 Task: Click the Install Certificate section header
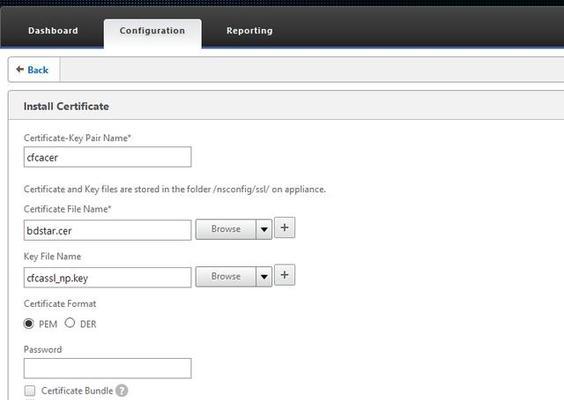point(66,106)
